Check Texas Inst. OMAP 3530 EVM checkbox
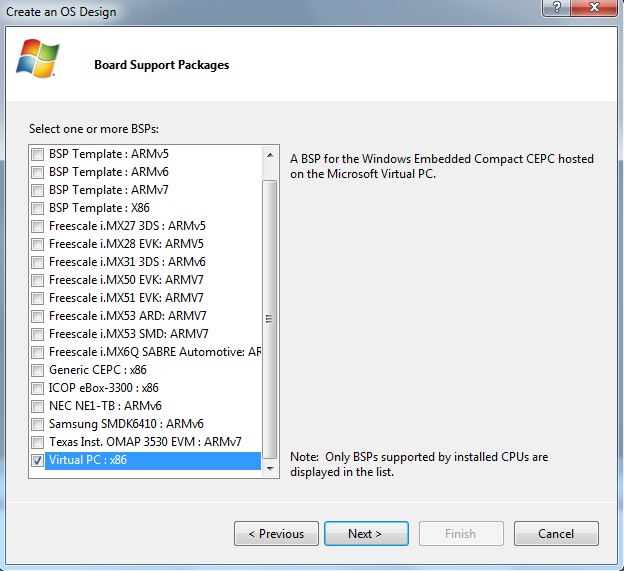The height and width of the screenshot is (571, 624). tap(37, 442)
